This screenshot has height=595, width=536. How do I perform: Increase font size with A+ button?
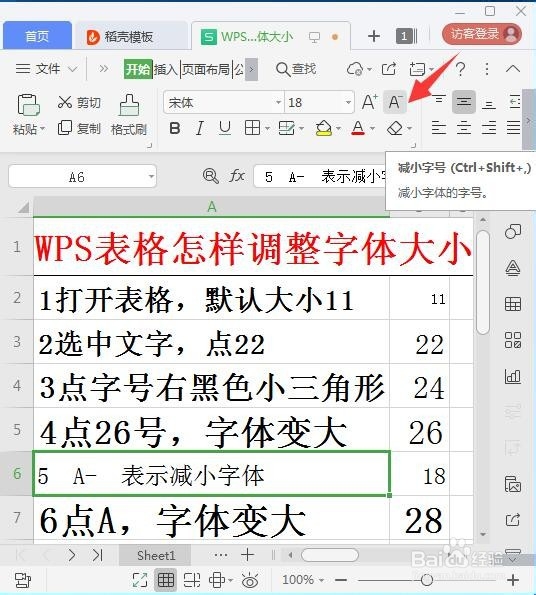(369, 102)
